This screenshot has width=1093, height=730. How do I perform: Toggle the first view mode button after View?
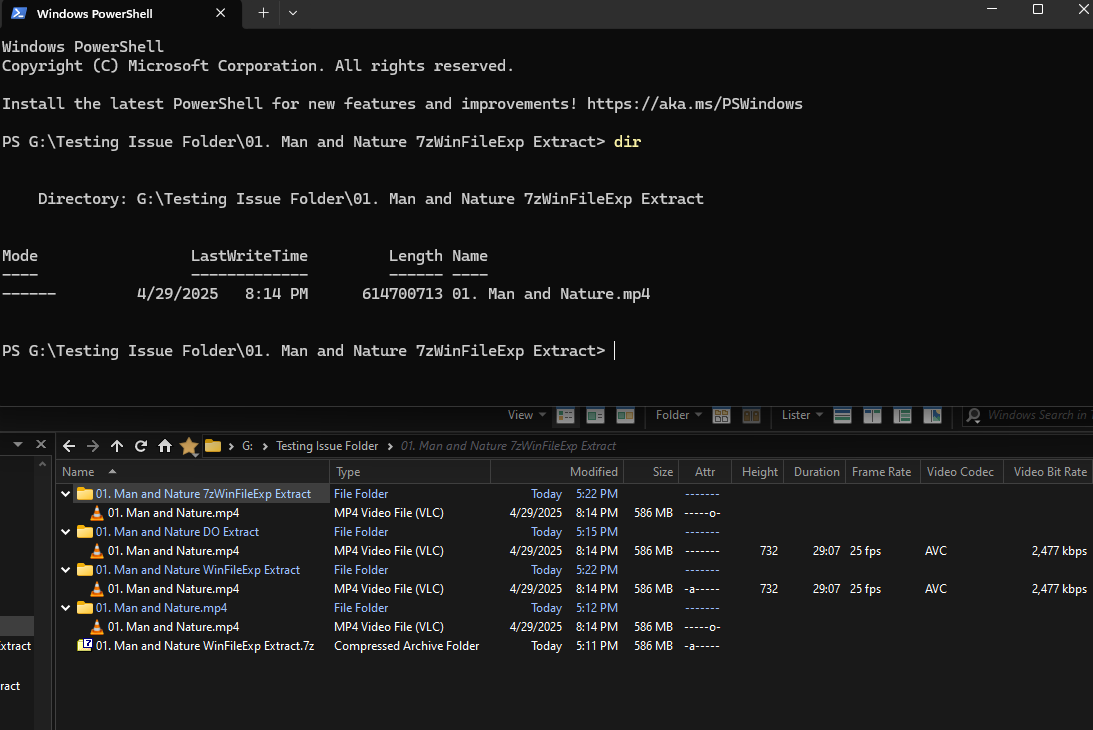566,415
